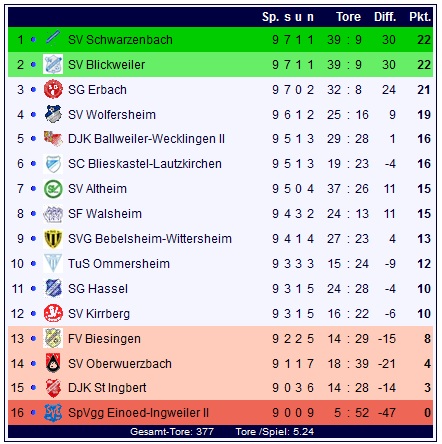The image size is (442, 444).
Task: Click the Diff. column header
Action: (385, 17)
